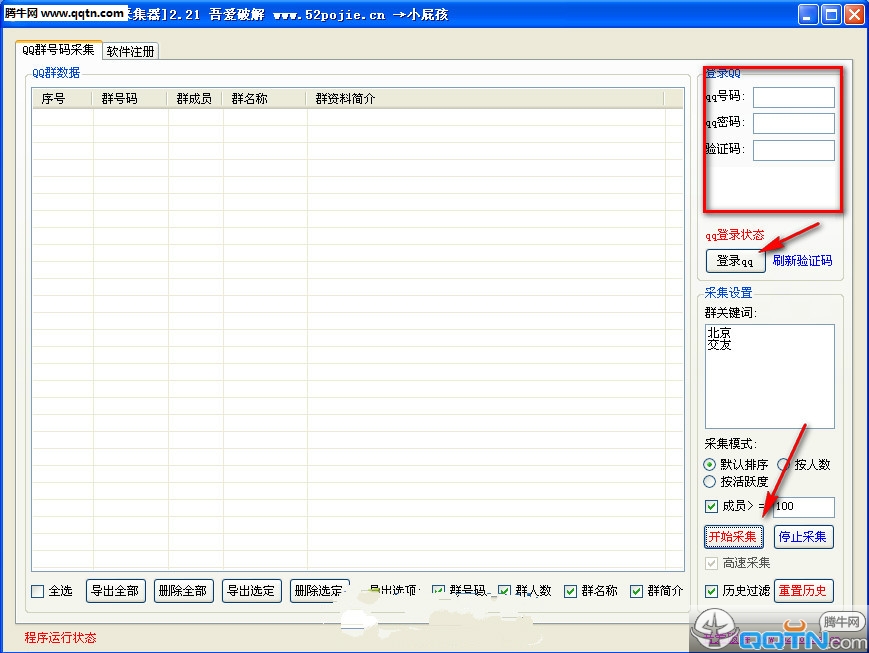Viewport: 869px width, 653px height.
Task: Sort by the 群号码 column header
Action: (130, 99)
